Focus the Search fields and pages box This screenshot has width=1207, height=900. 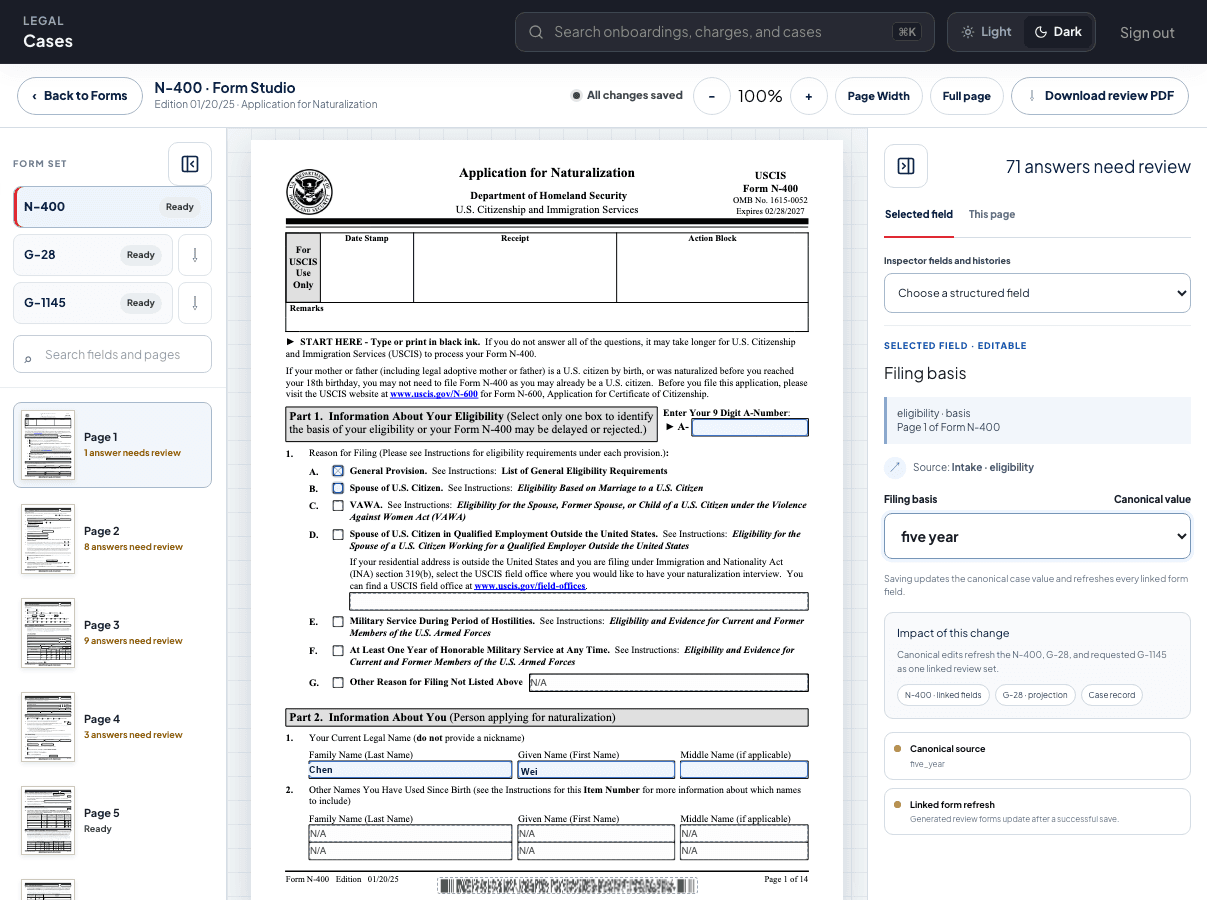tap(112, 354)
